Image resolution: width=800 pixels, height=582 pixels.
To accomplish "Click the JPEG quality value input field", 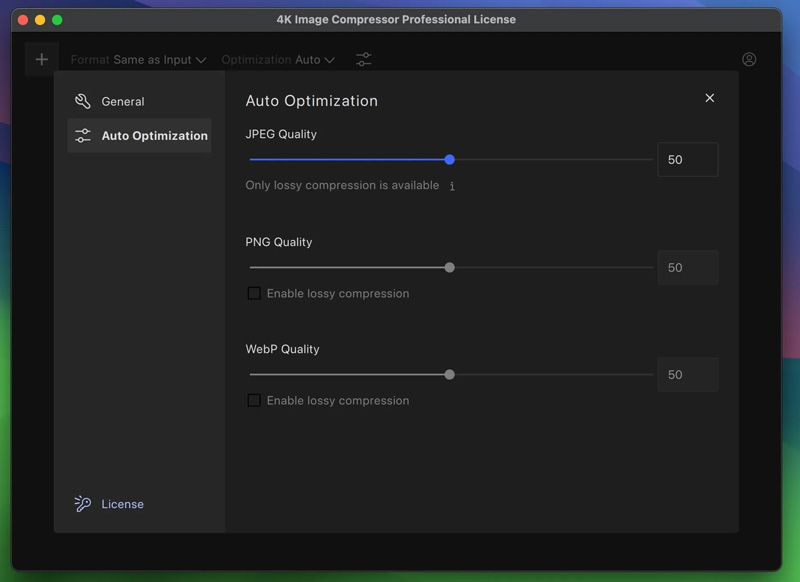I will coord(687,159).
